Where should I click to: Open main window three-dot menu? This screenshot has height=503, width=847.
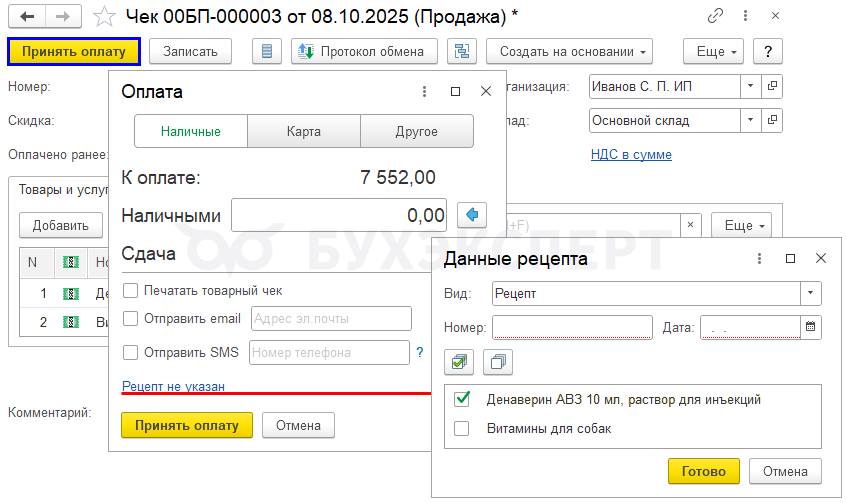click(x=745, y=16)
